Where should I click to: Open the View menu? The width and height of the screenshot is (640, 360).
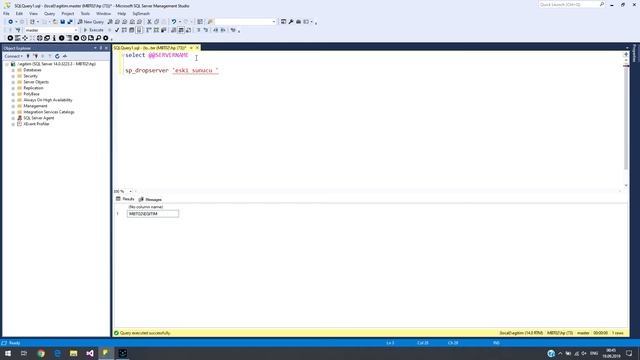tap(33, 13)
